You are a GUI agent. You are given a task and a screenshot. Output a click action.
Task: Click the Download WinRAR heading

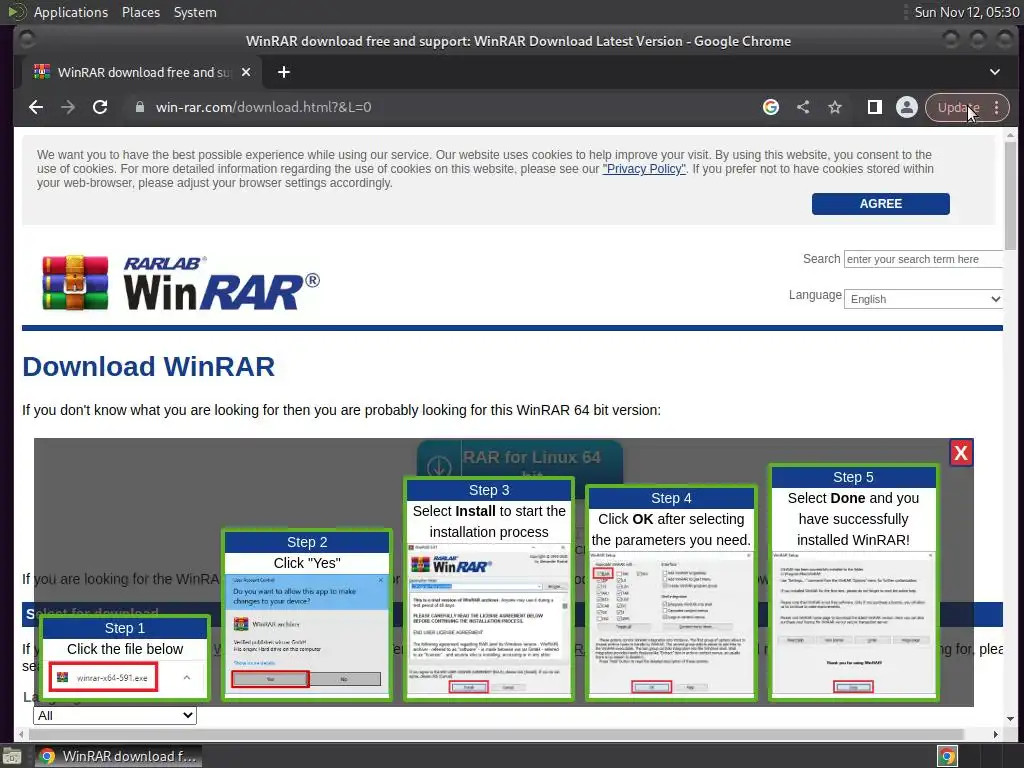149,366
